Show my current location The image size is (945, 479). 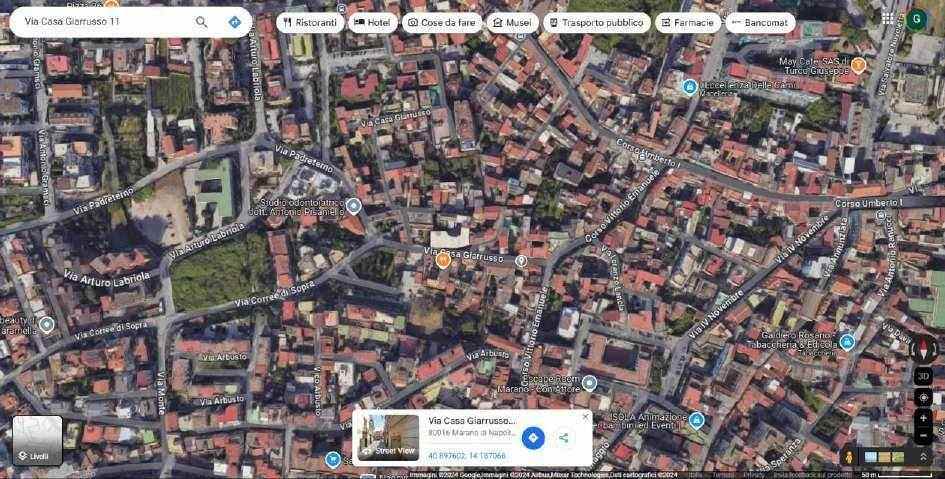[x=923, y=397]
